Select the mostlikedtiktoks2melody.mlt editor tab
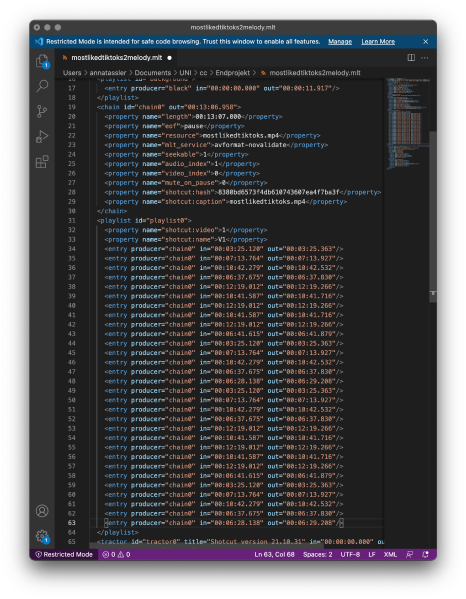Viewport: 466px width, 599px height. pyautogui.click(x=116, y=58)
